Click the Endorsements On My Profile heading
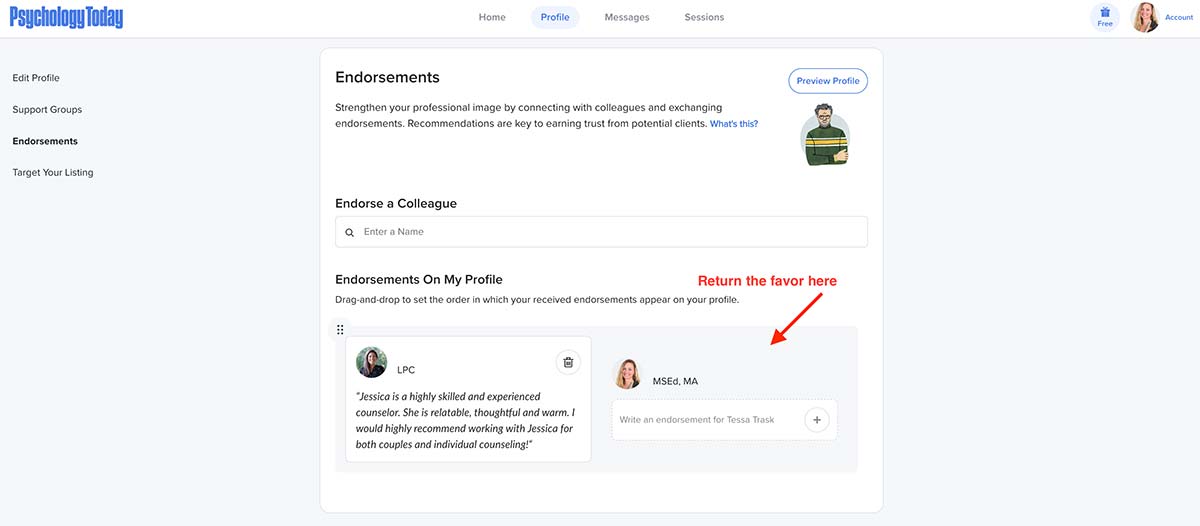This screenshot has width=1200, height=526. [419, 279]
